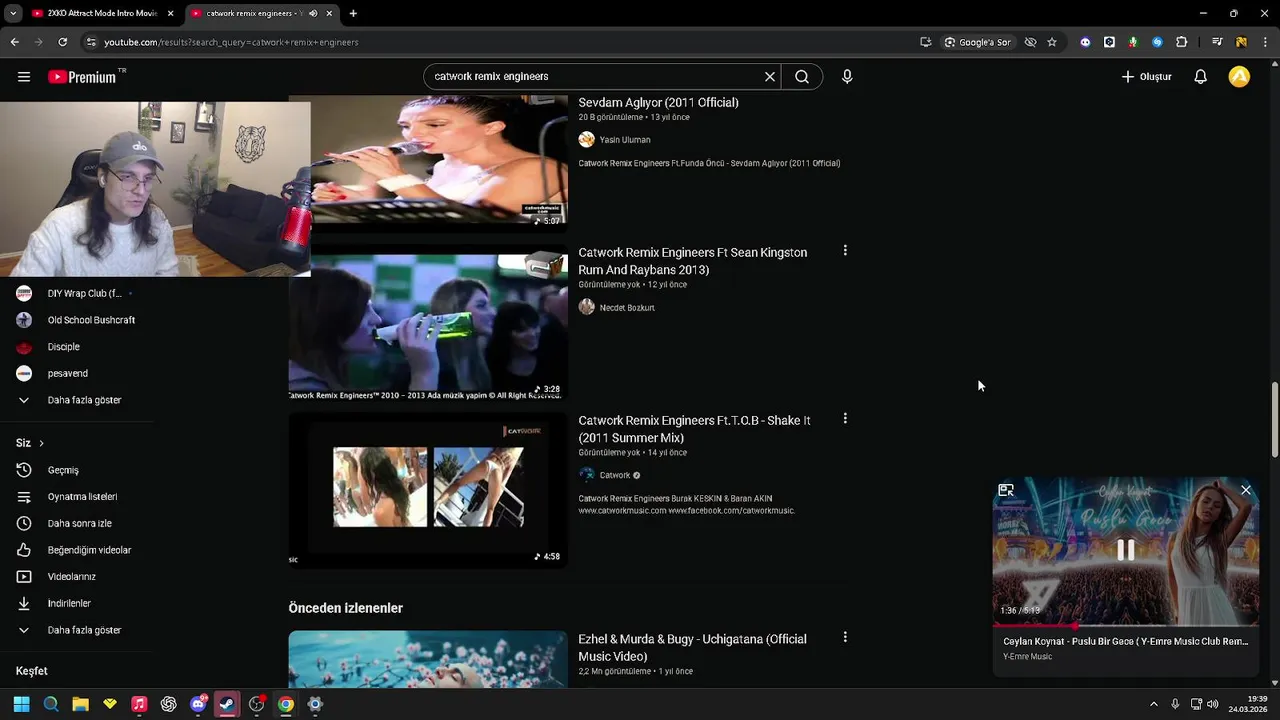Expand Daha fazla göster under İndirilenler
Screen dimensions: 1280x720
pyautogui.click(x=84, y=631)
